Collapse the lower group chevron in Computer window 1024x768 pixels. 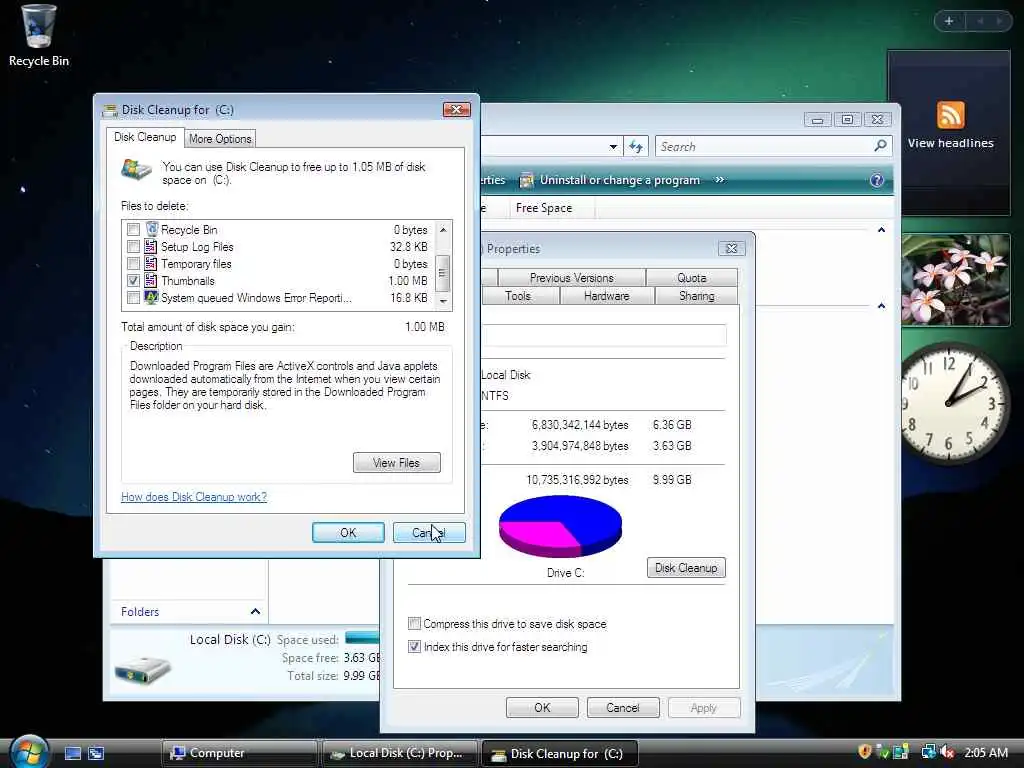881,306
